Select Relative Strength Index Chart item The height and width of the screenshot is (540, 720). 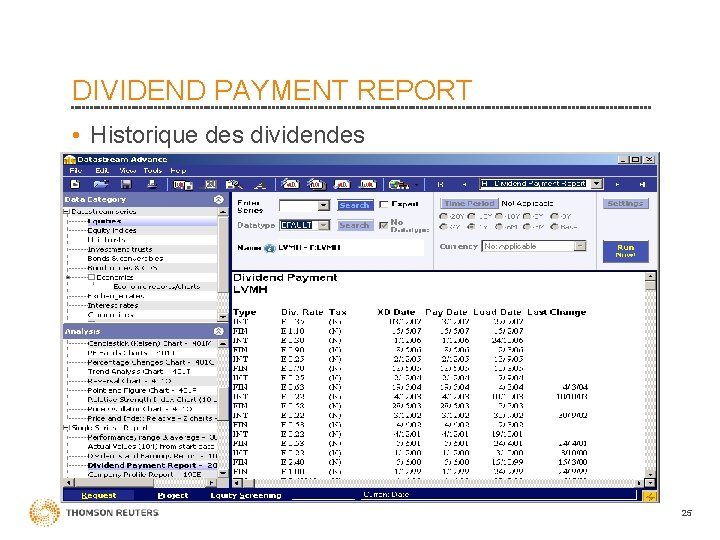pos(152,399)
